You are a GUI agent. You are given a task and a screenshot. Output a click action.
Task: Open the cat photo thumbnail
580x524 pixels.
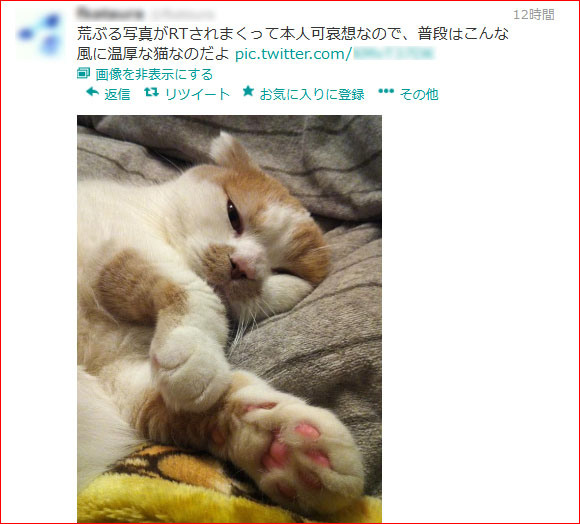[229, 319]
